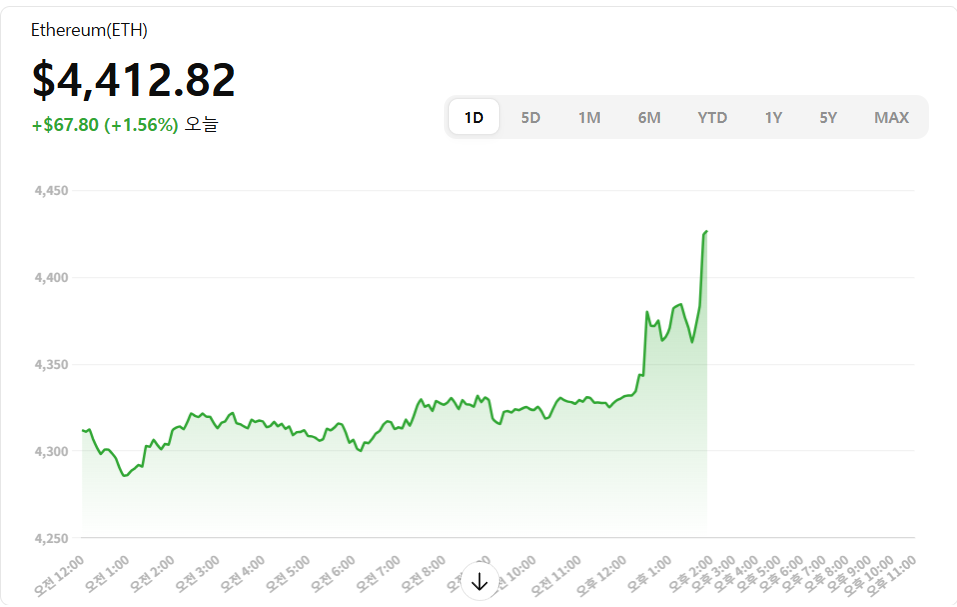Select the 1D time range tab
The width and height of the screenshot is (957, 607).
click(474, 117)
